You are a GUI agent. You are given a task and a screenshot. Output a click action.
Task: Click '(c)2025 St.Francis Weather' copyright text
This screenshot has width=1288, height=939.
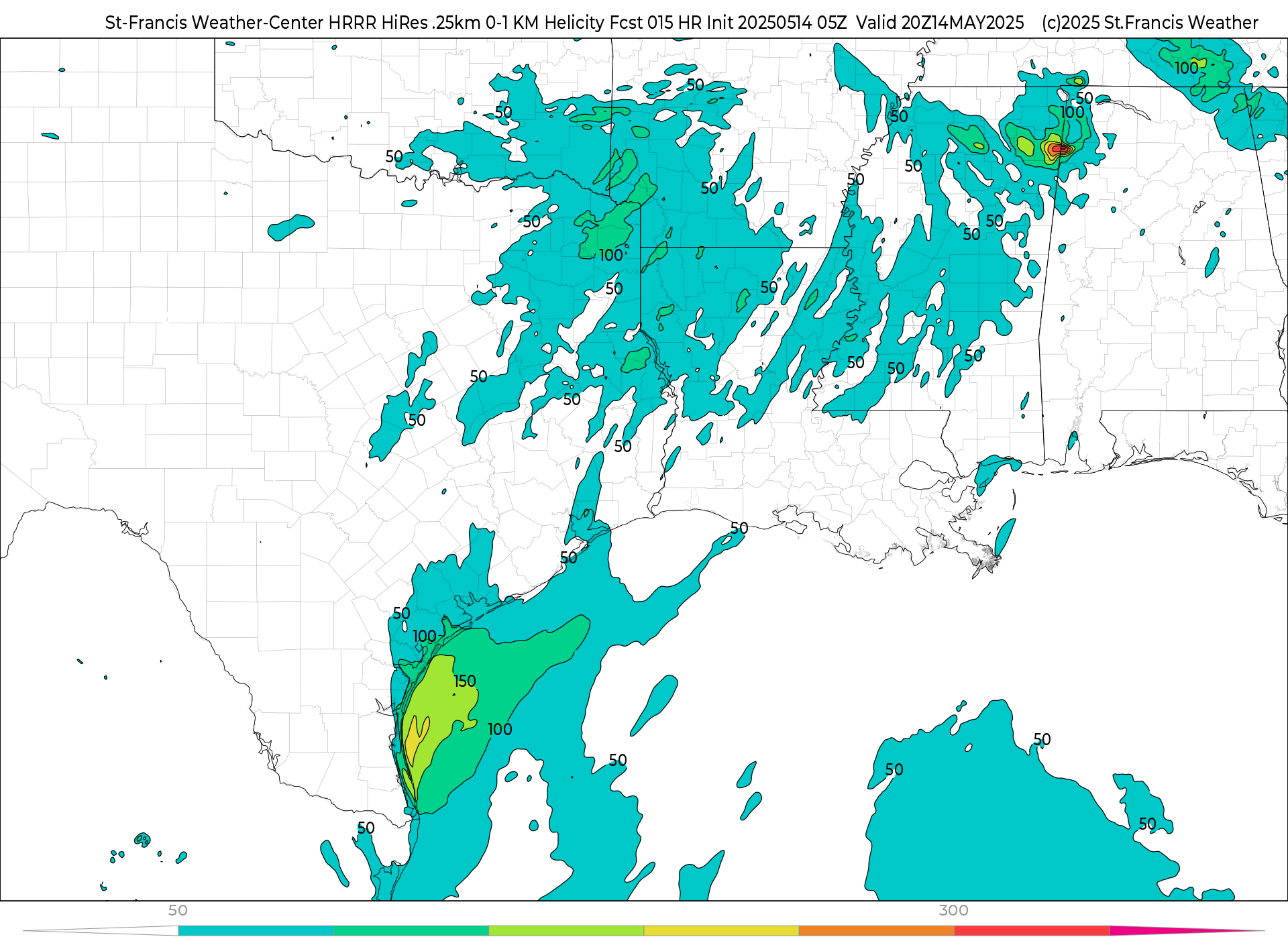pyautogui.click(x=1150, y=23)
